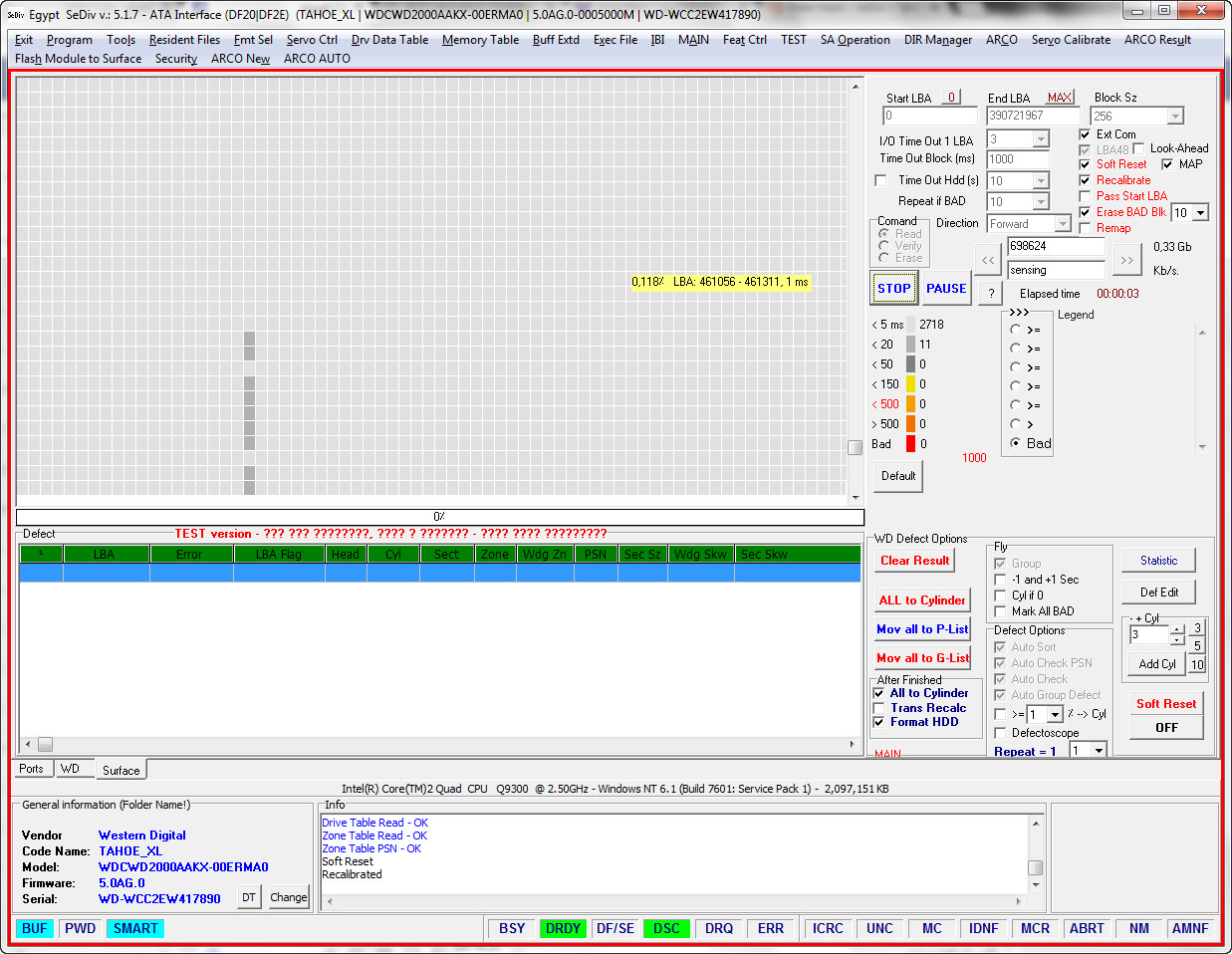
Task: Click the DRDY status indicator
Action: point(564,928)
